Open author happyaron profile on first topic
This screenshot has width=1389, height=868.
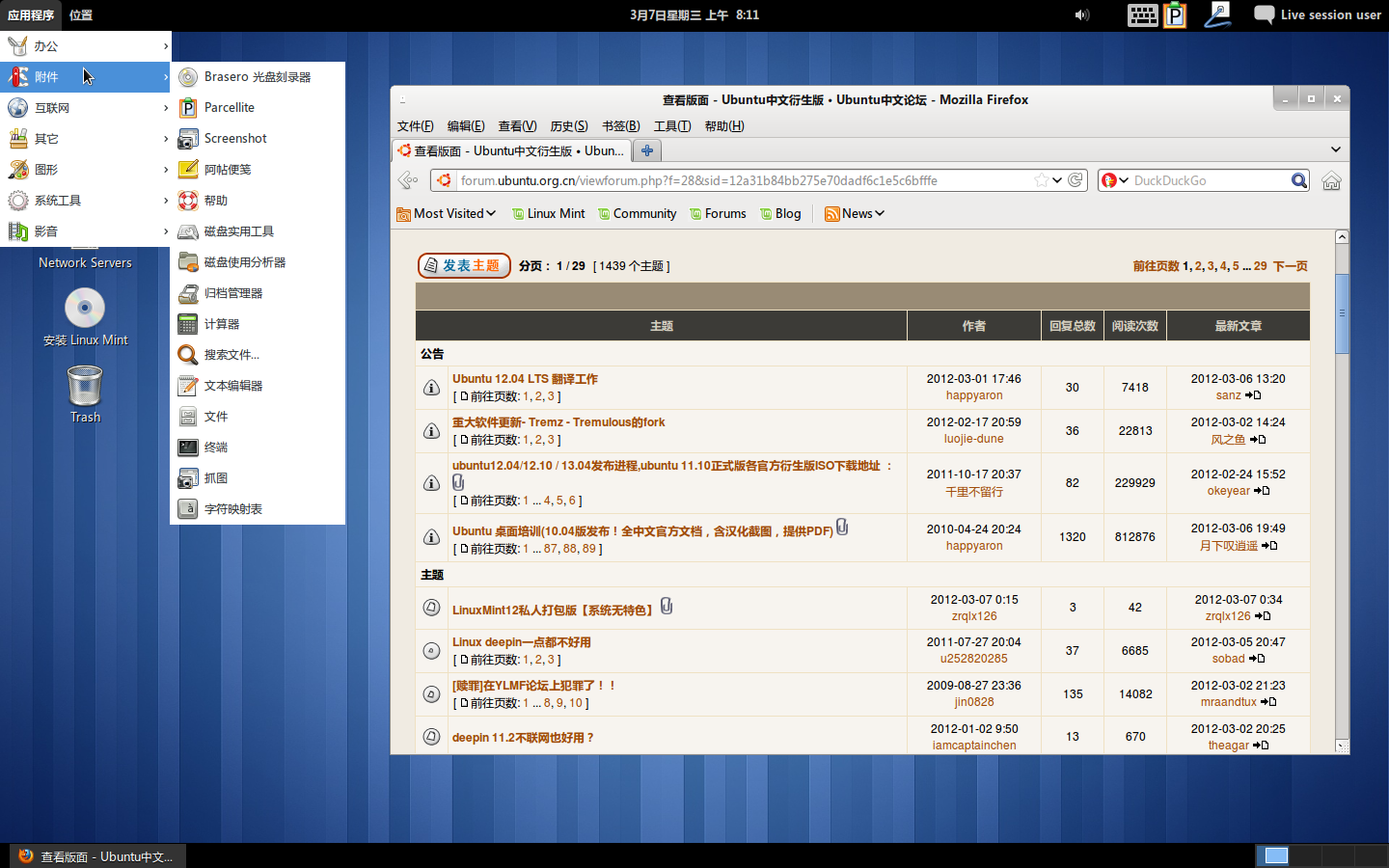[x=974, y=395]
